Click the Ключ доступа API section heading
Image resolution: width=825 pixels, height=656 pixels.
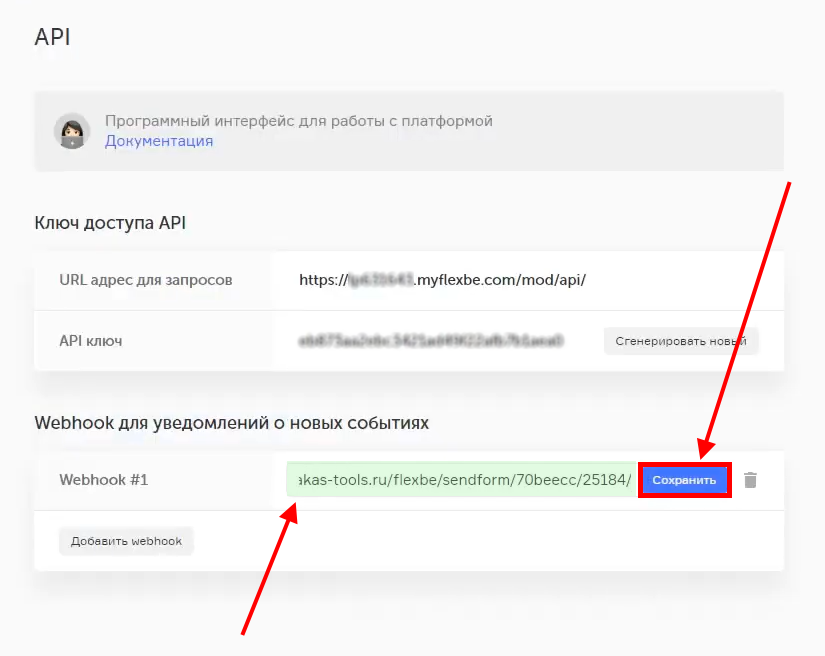point(110,223)
